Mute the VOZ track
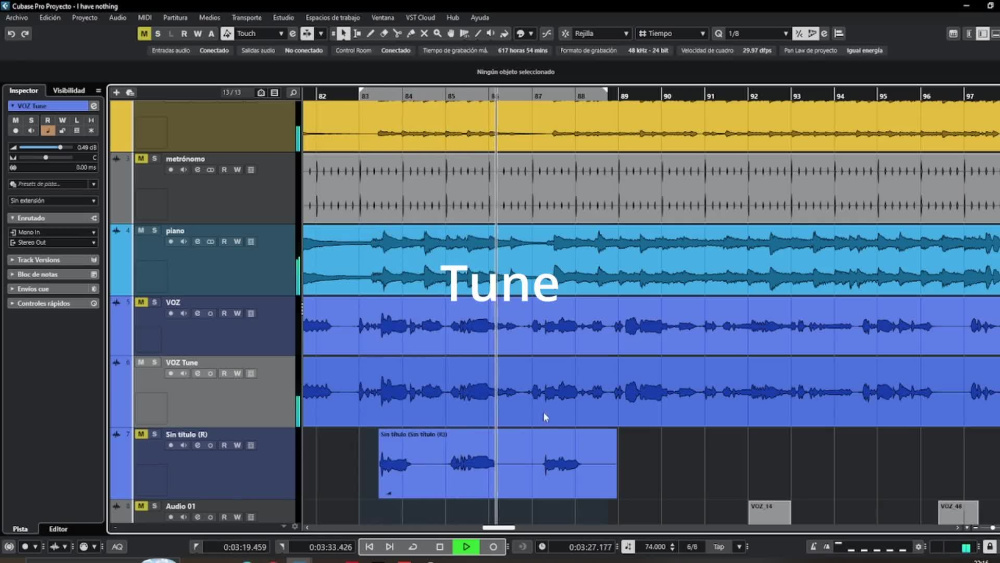This screenshot has height=563, width=1000. pos(141,302)
